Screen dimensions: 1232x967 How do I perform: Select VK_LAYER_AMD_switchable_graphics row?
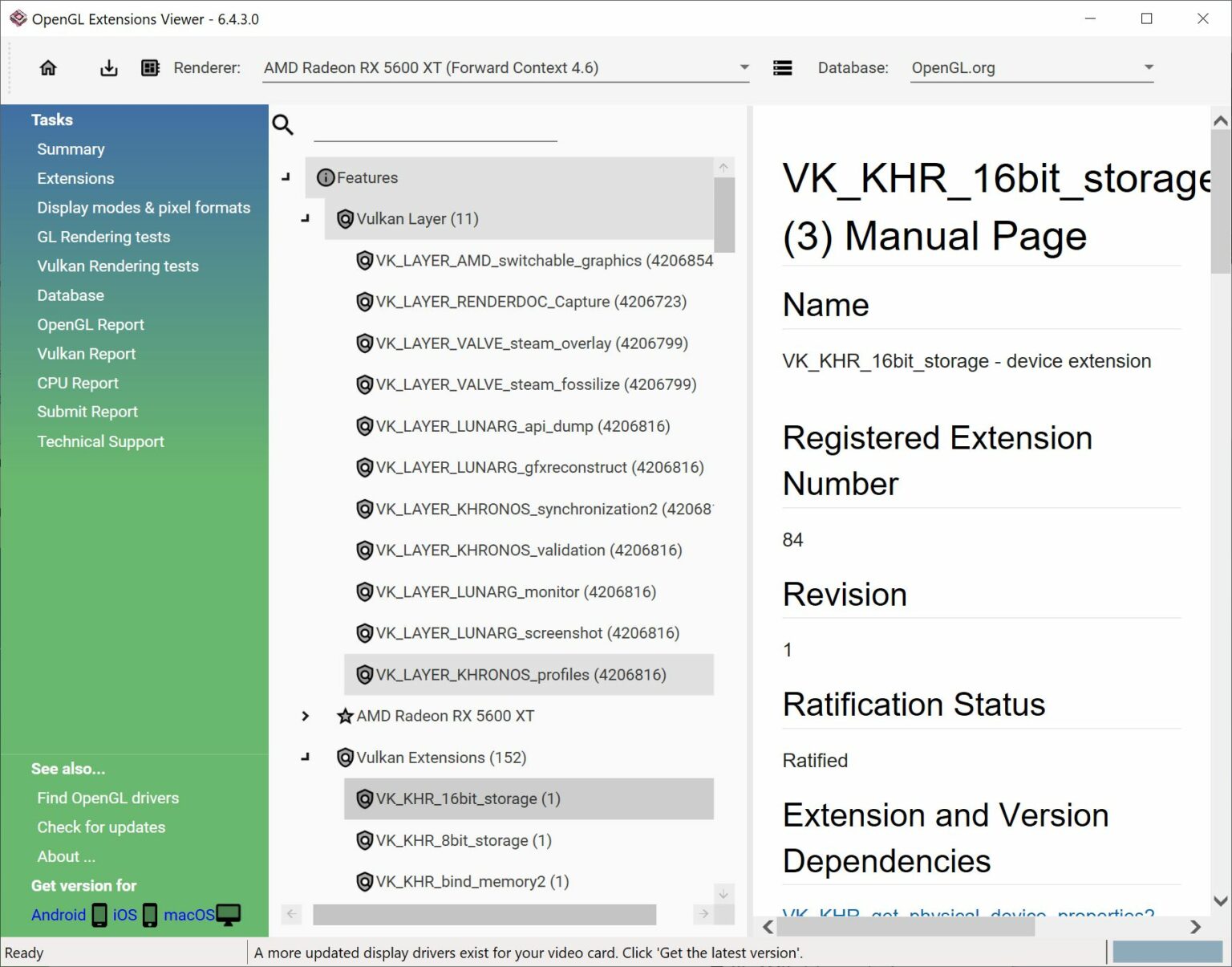pos(529,261)
